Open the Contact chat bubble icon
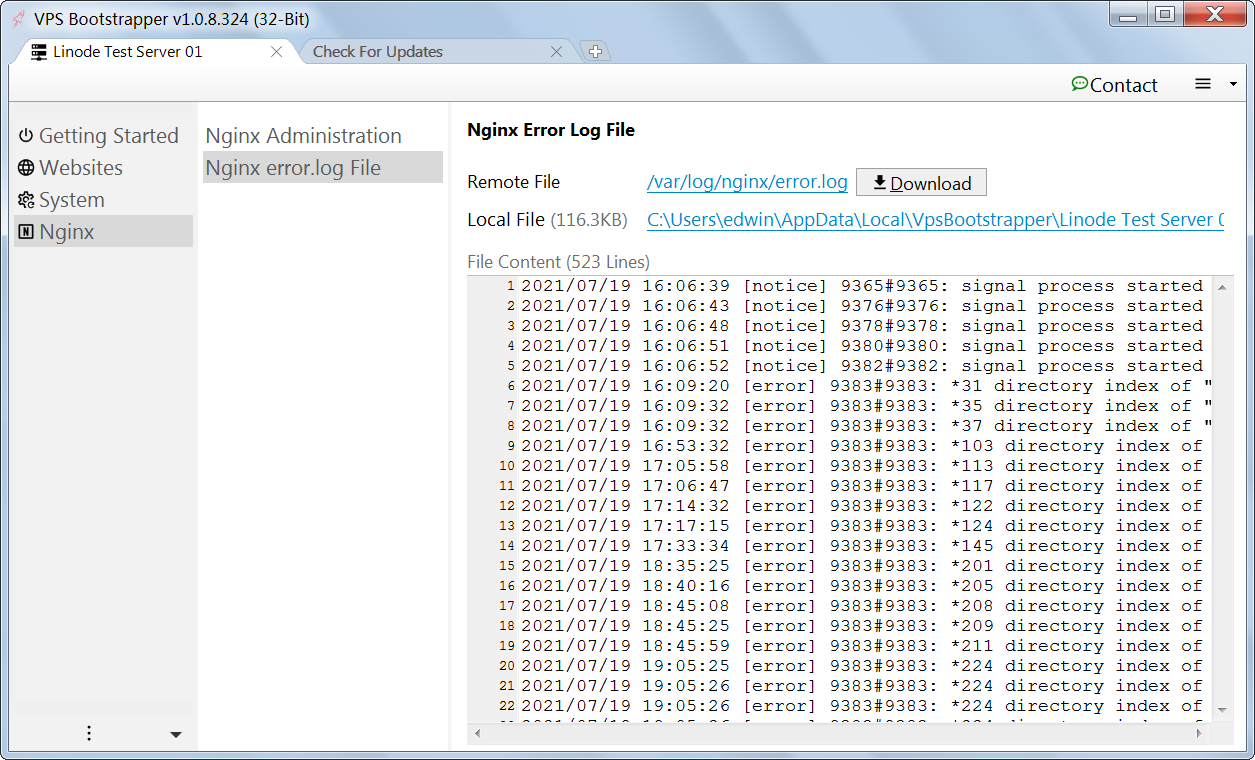 tap(1078, 85)
